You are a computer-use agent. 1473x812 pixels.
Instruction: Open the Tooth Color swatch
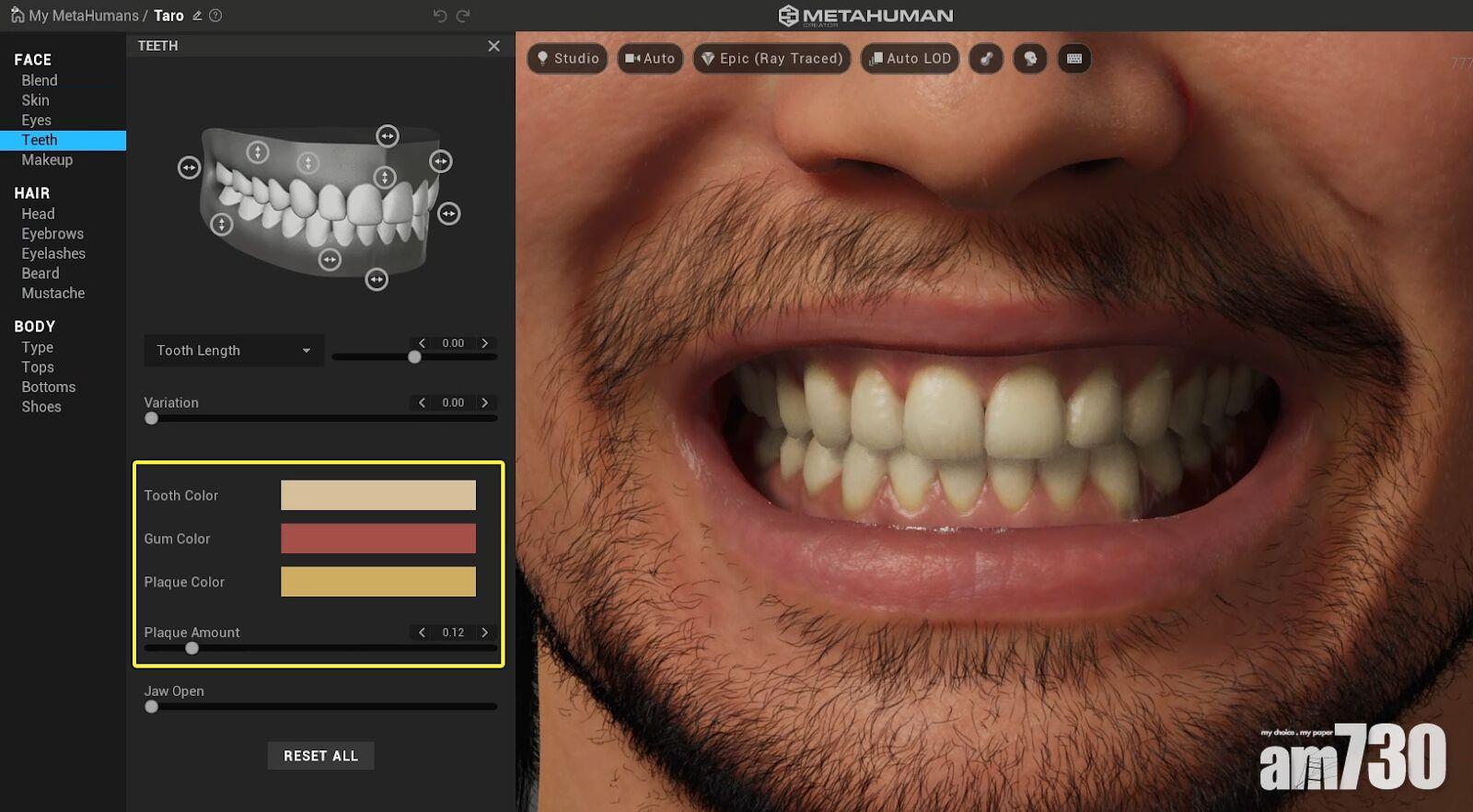378,495
